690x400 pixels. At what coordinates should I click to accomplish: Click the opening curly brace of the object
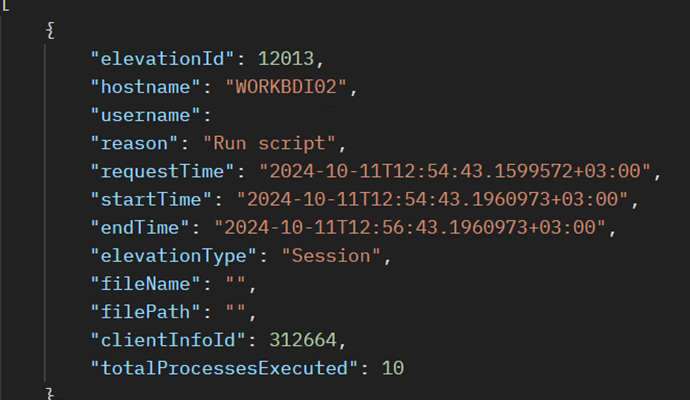pos(50,30)
